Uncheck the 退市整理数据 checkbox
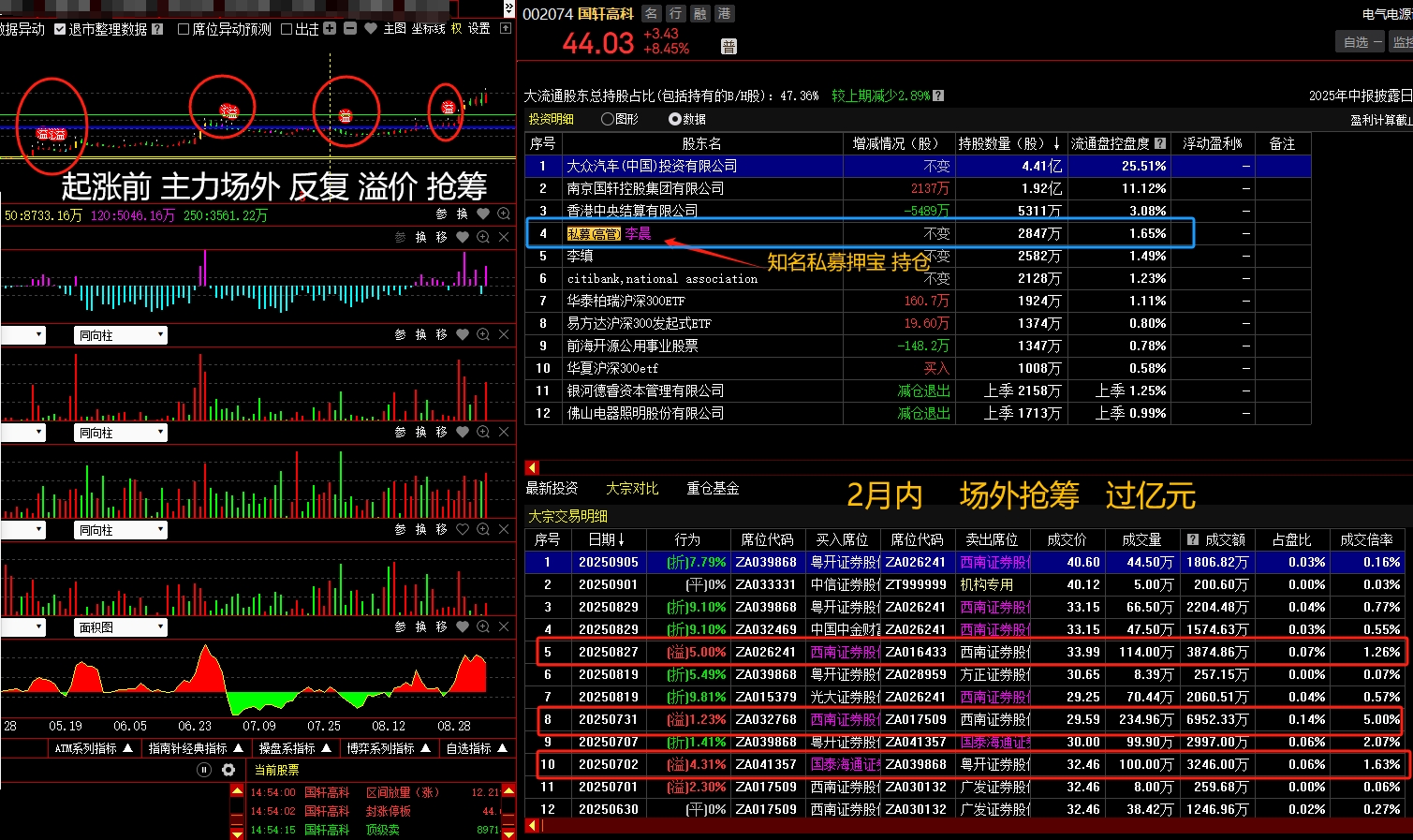This screenshot has height=840, width=1413. point(60,29)
